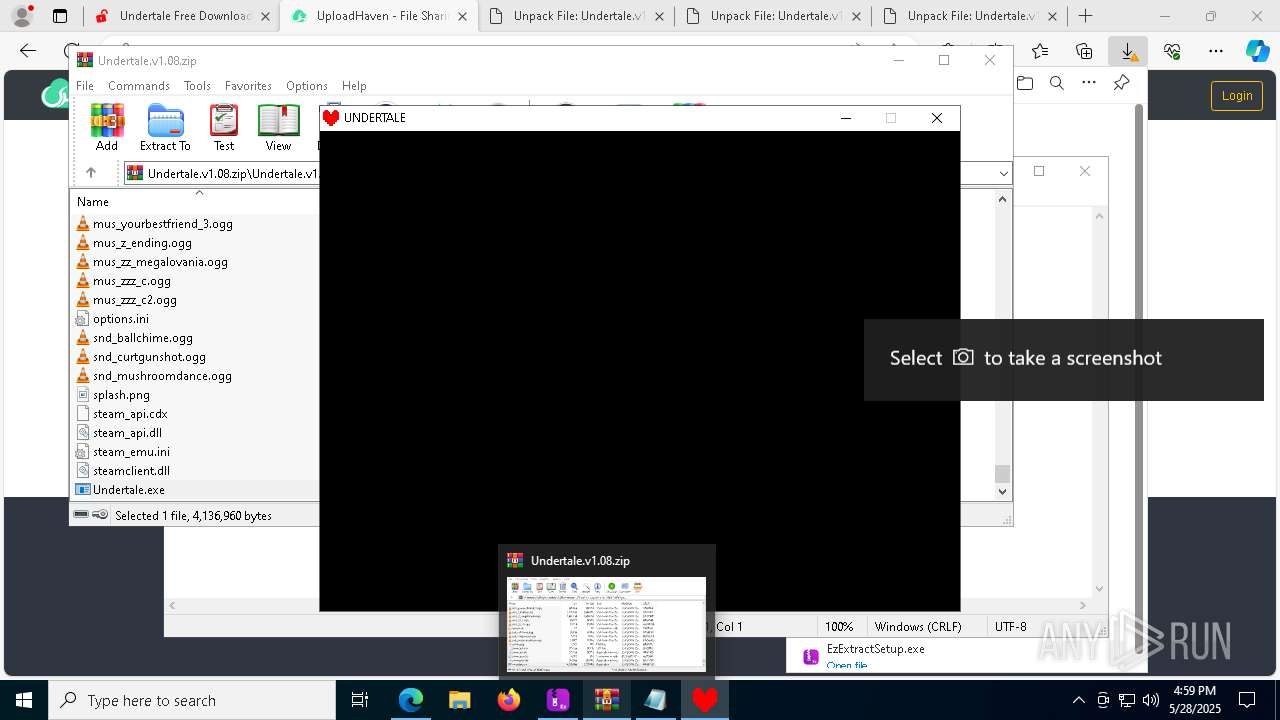Viewport: 1280px width, 720px height.
Task: Open browser favorites star icon
Action: click(1040, 51)
